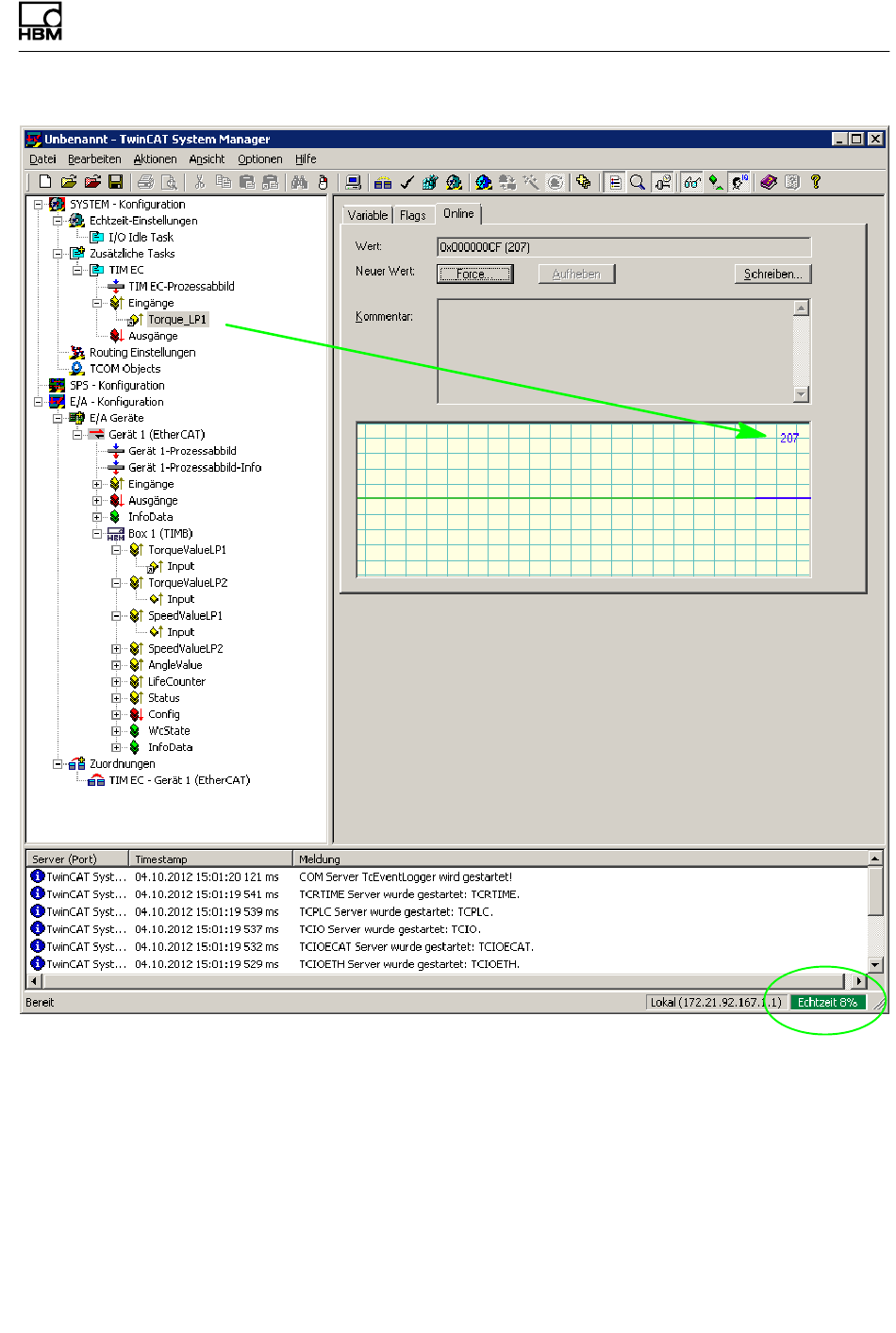Image resolution: width=896 pixels, height=1333 pixels.
Task: Click the Schreiben... button
Action: click(x=772, y=275)
